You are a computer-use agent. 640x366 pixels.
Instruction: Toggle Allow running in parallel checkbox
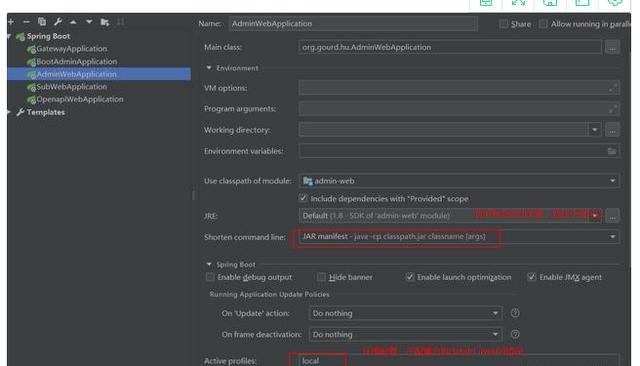(x=543, y=24)
